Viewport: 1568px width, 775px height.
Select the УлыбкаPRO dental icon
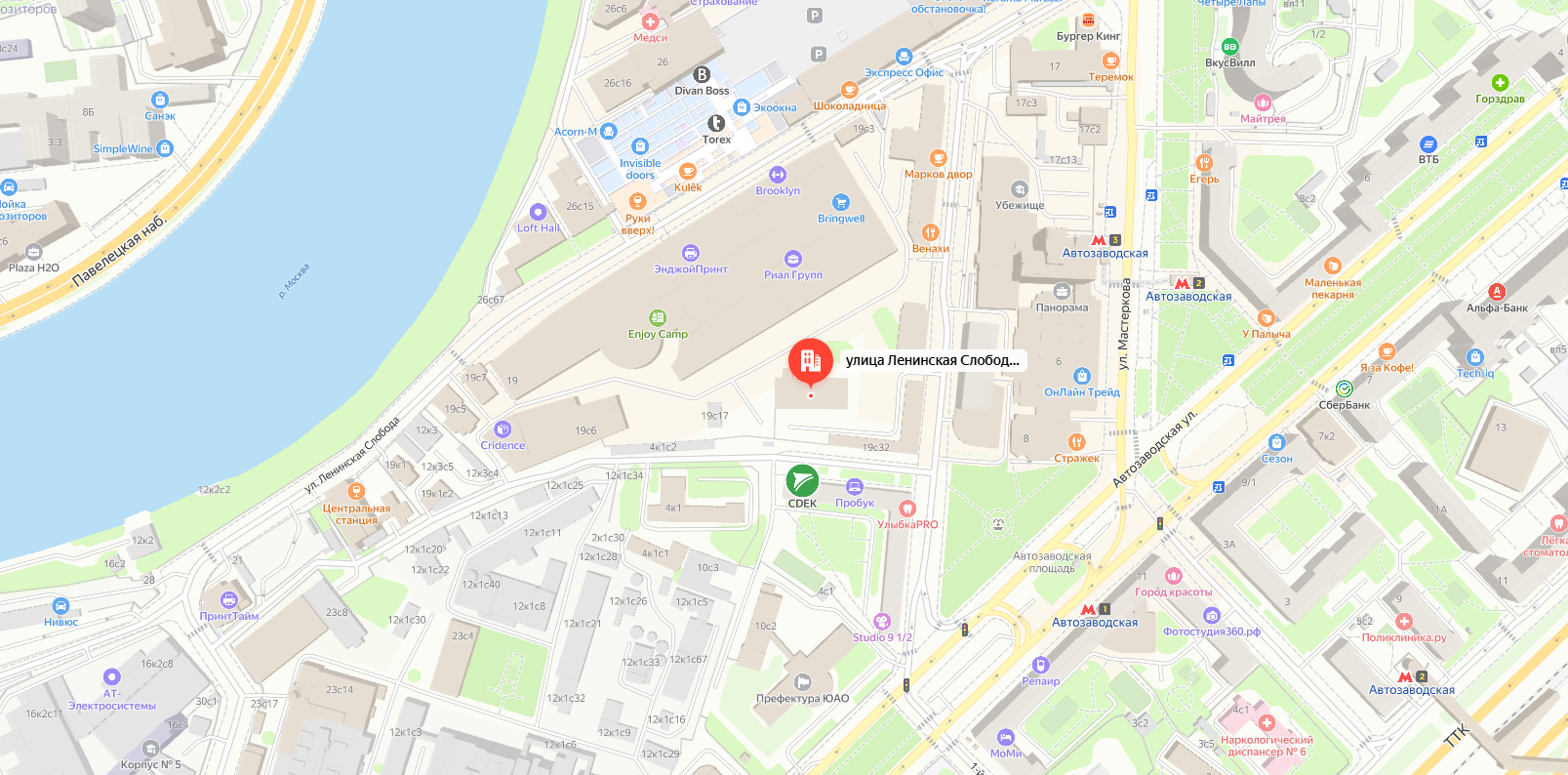coord(906,509)
